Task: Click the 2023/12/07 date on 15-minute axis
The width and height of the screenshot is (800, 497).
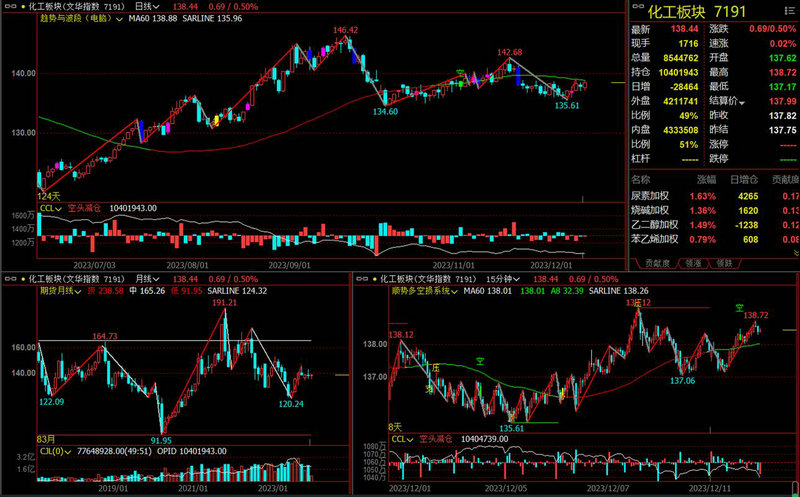Action: (607, 489)
